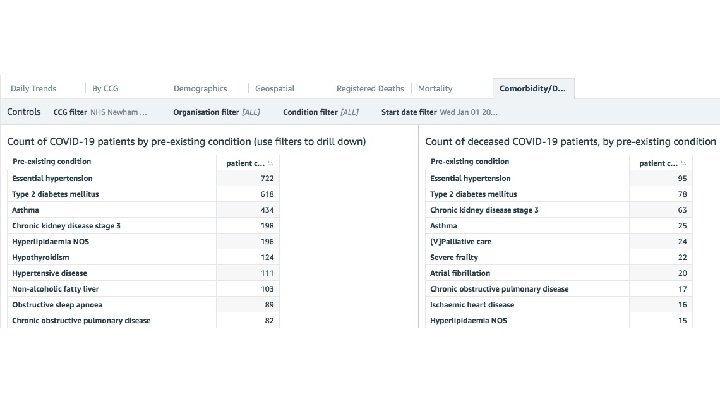Switch to the Daily Trends tab
Viewport: 720px width, 405px height.
pos(32,88)
